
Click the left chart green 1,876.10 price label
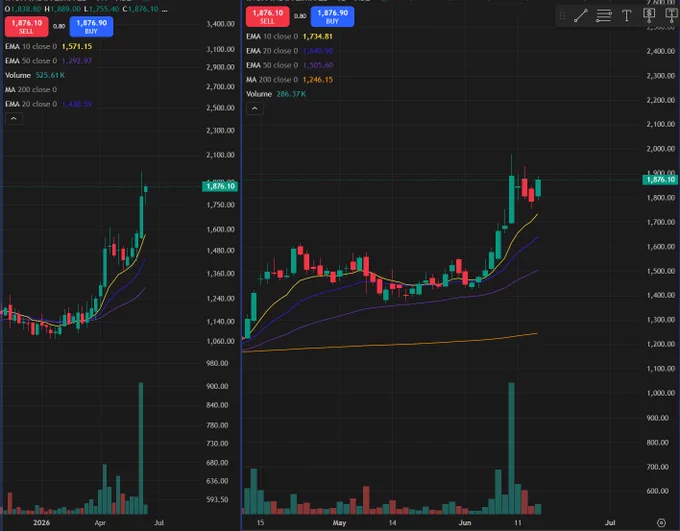pyautogui.click(x=220, y=187)
